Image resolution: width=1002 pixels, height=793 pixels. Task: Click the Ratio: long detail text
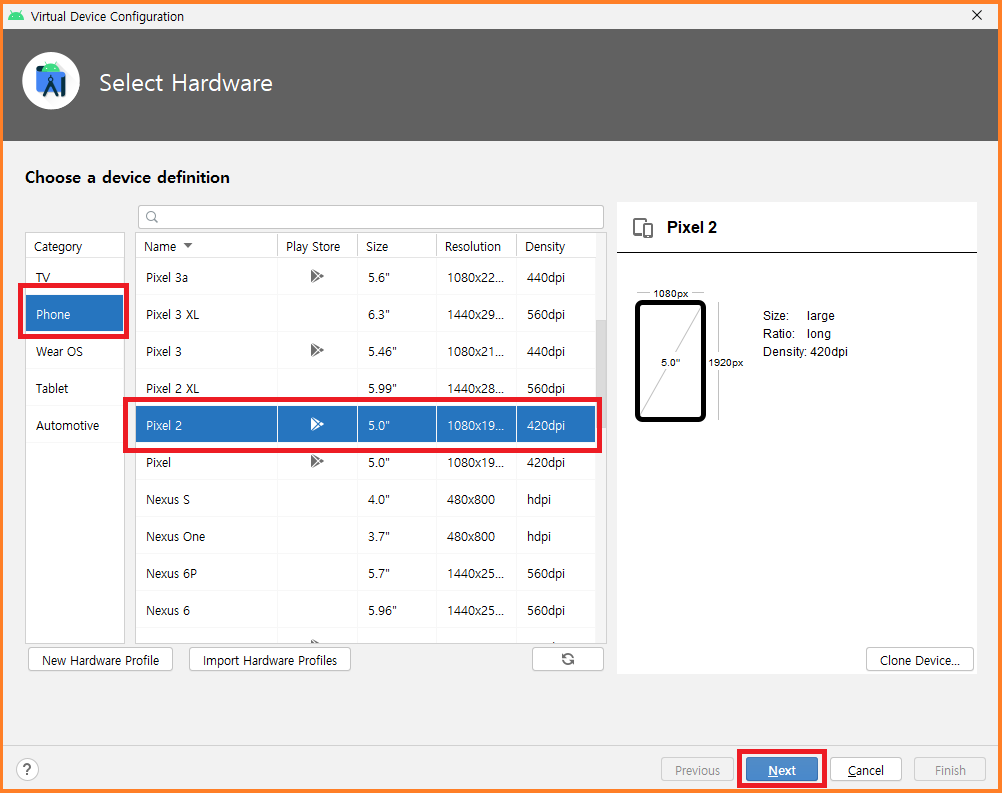point(797,334)
